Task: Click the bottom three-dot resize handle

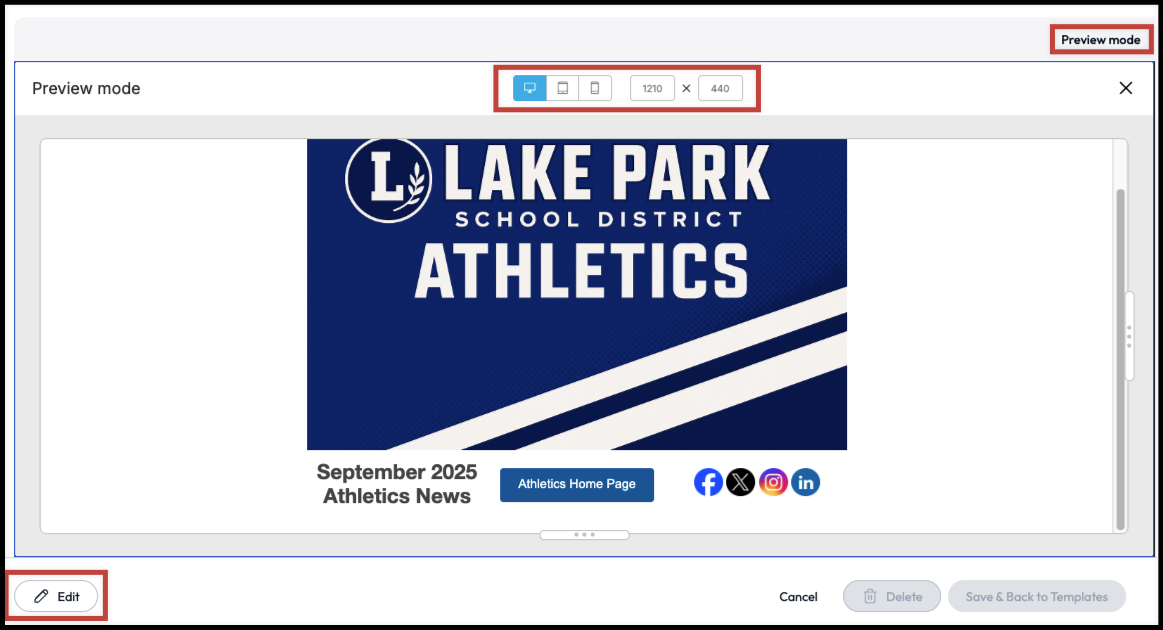Action: click(584, 535)
